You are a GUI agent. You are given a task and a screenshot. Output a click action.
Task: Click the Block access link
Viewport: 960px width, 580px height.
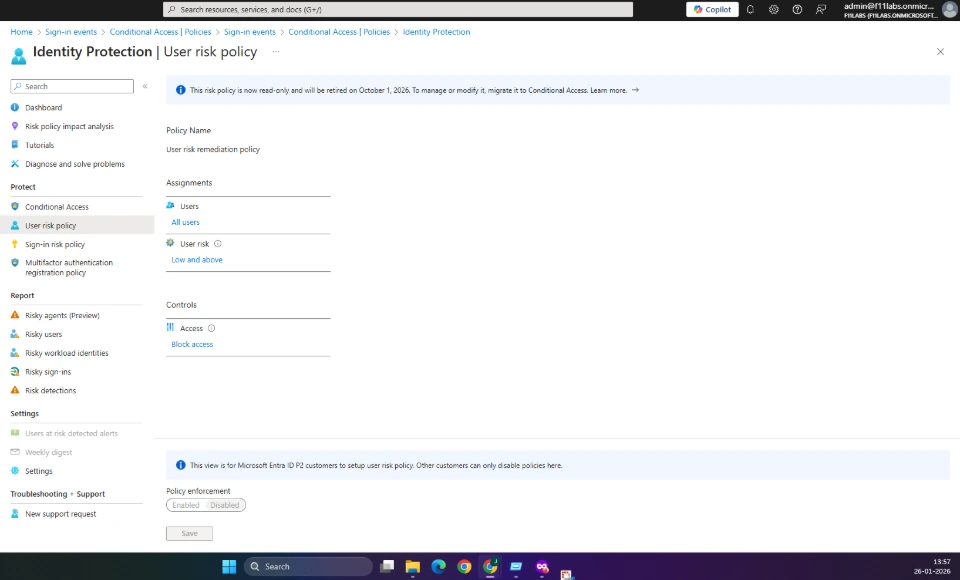point(192,344)
